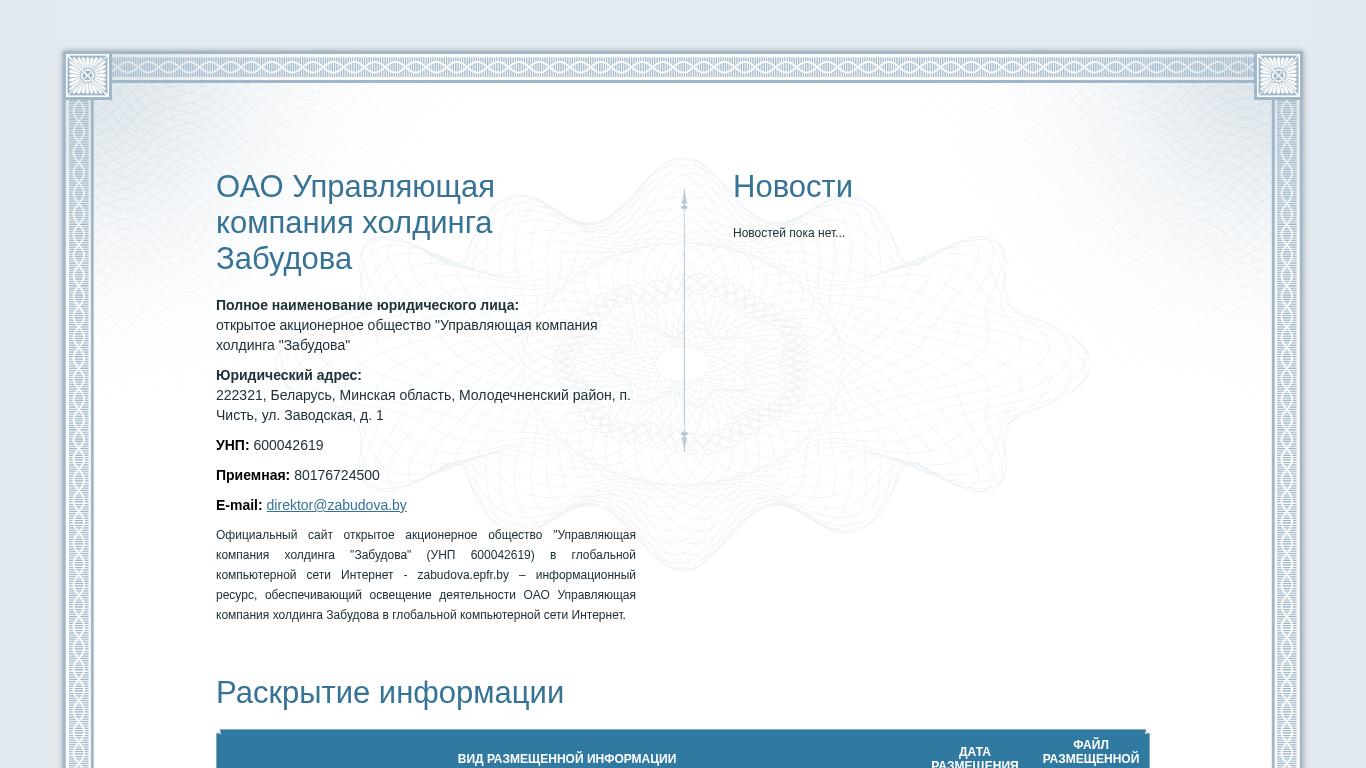Click the paragraph starting with Официальный сайт

[x=426, y=575]
